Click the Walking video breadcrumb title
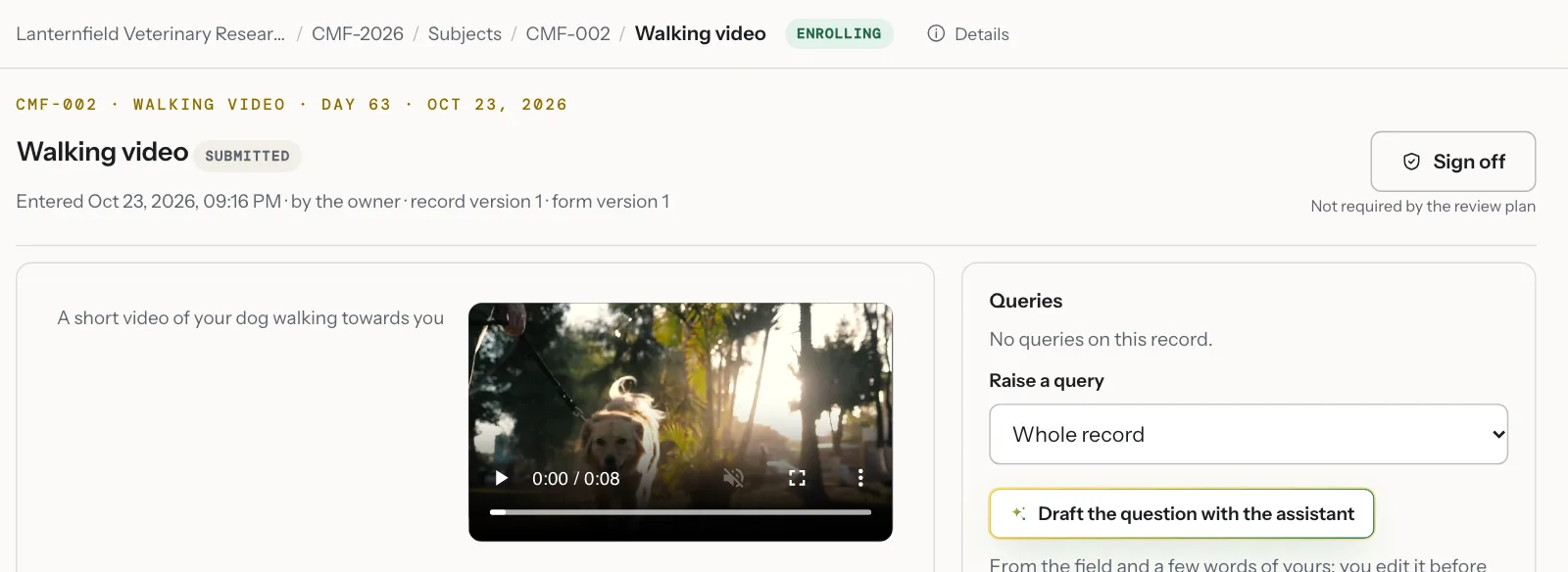The image size is (1568, 572). (701, 33)
